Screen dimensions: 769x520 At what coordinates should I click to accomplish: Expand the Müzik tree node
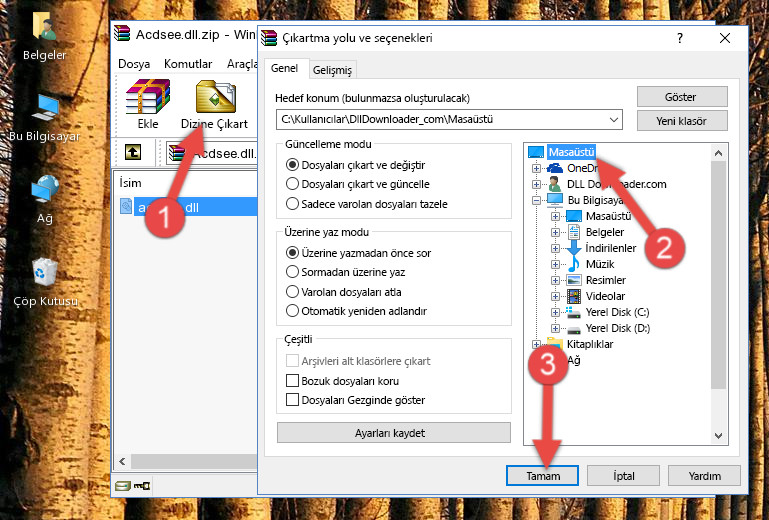(555, 264)
